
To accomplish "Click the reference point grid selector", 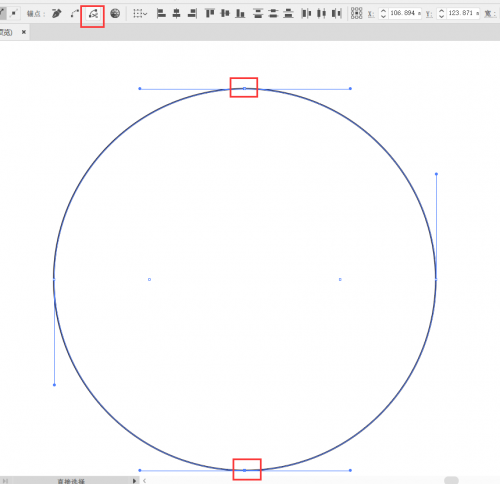I will tap(356, 13).
